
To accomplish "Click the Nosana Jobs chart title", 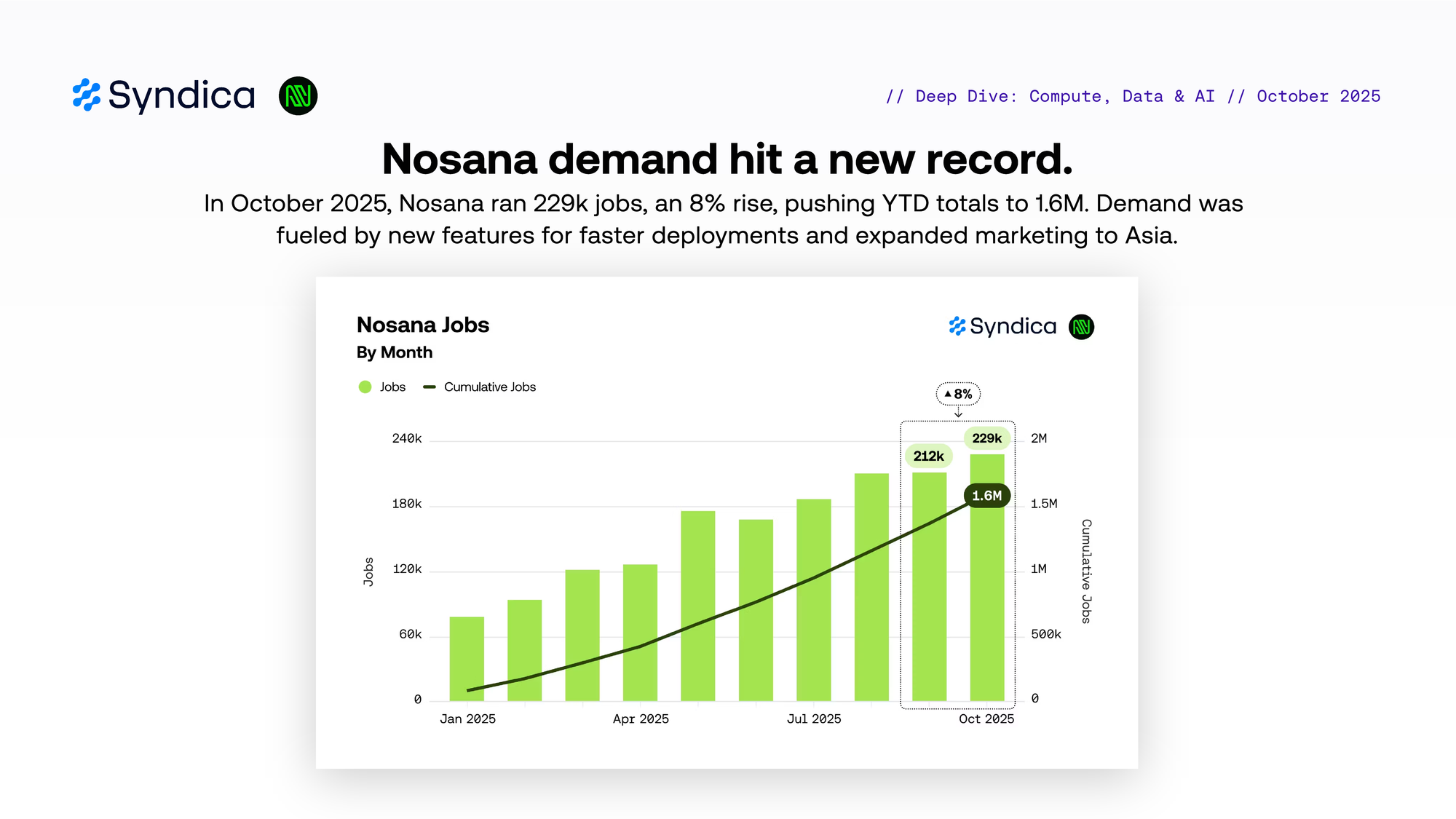I will pyautogui.click(x=423, y=325).
